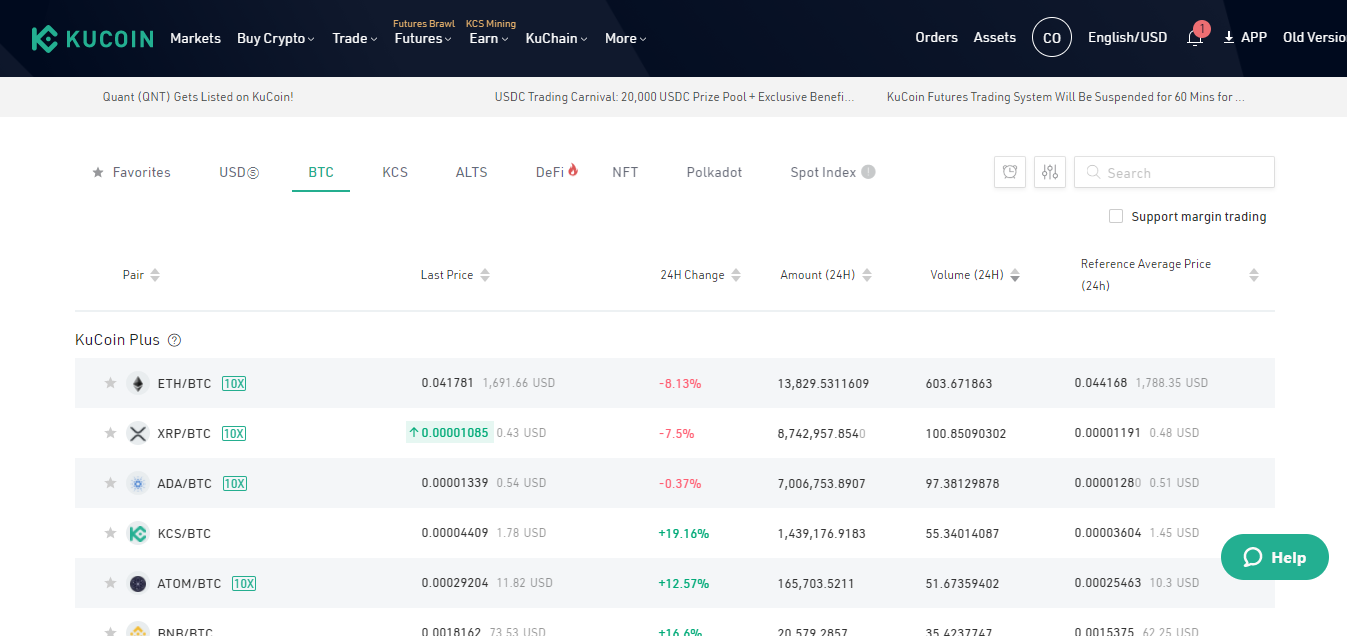Select the Polkadot market tab
Image resolution: width=1347 pixels, height=636 pixels.
pyautogui.click(x=714, y=172)
